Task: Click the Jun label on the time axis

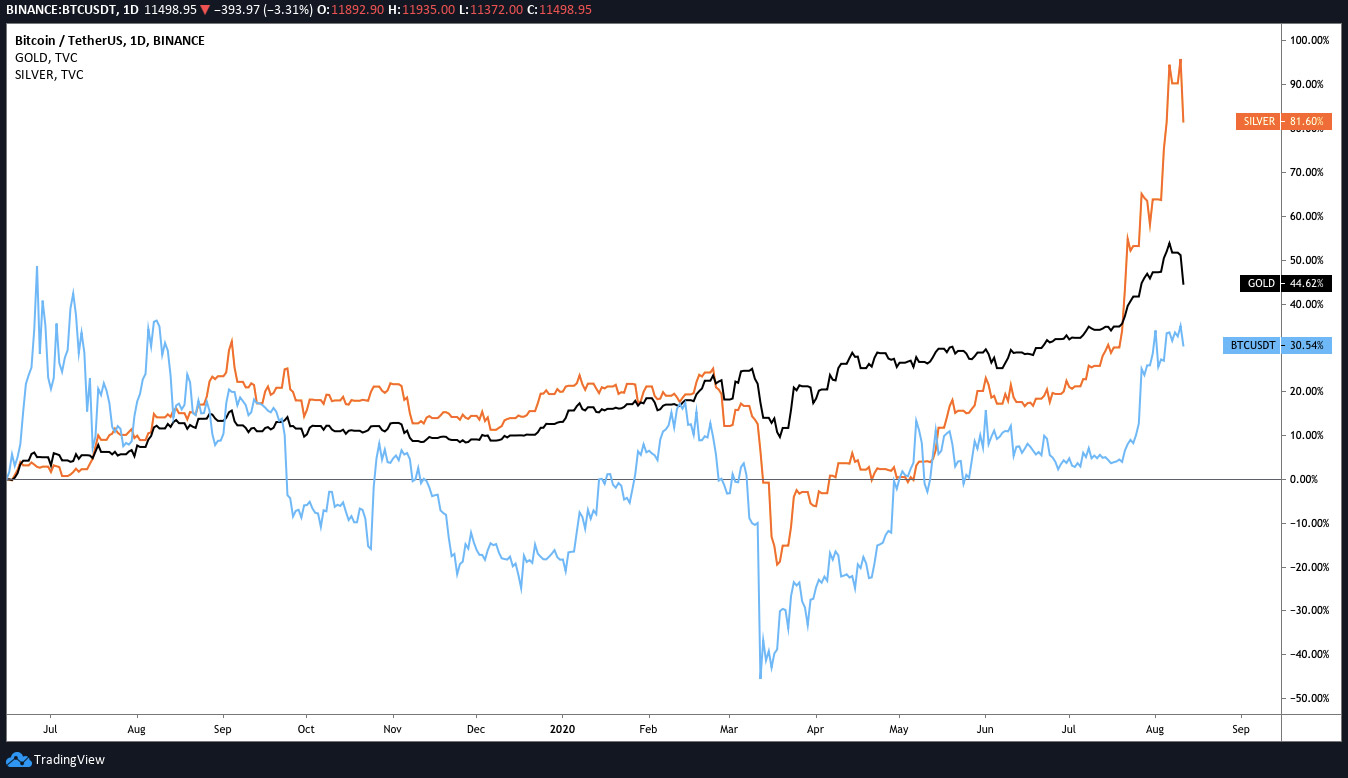Action: pyautogui.click(x=984, y=729)
